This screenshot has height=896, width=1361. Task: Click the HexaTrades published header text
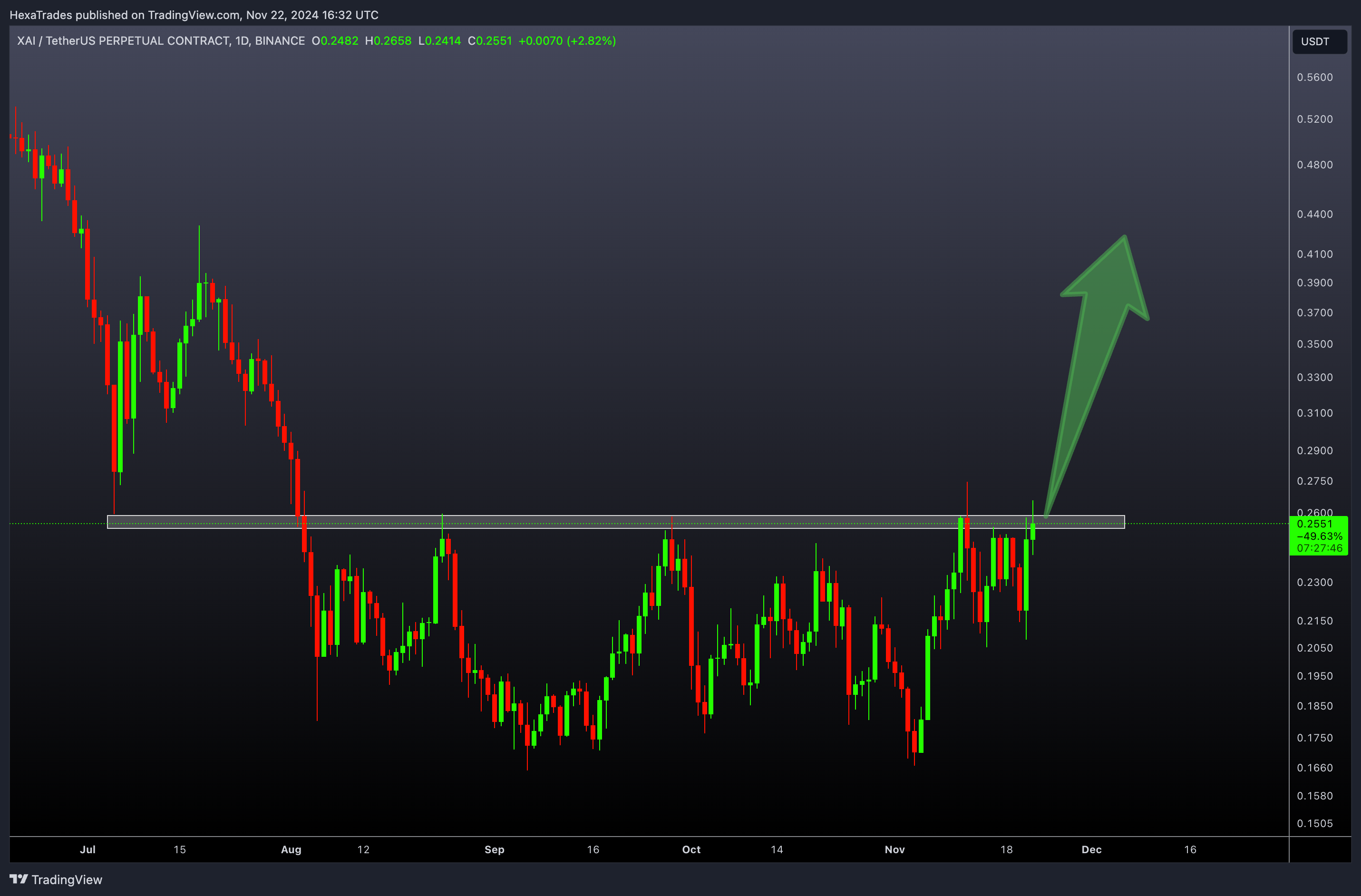pos(194,15)
